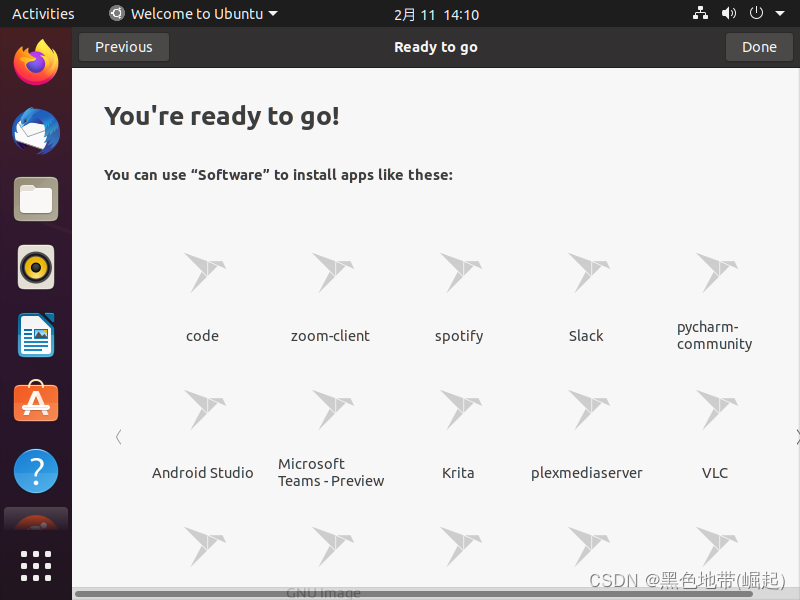Open the Activities overview
This screenshot has width=800, height=600.
point(43,14)
